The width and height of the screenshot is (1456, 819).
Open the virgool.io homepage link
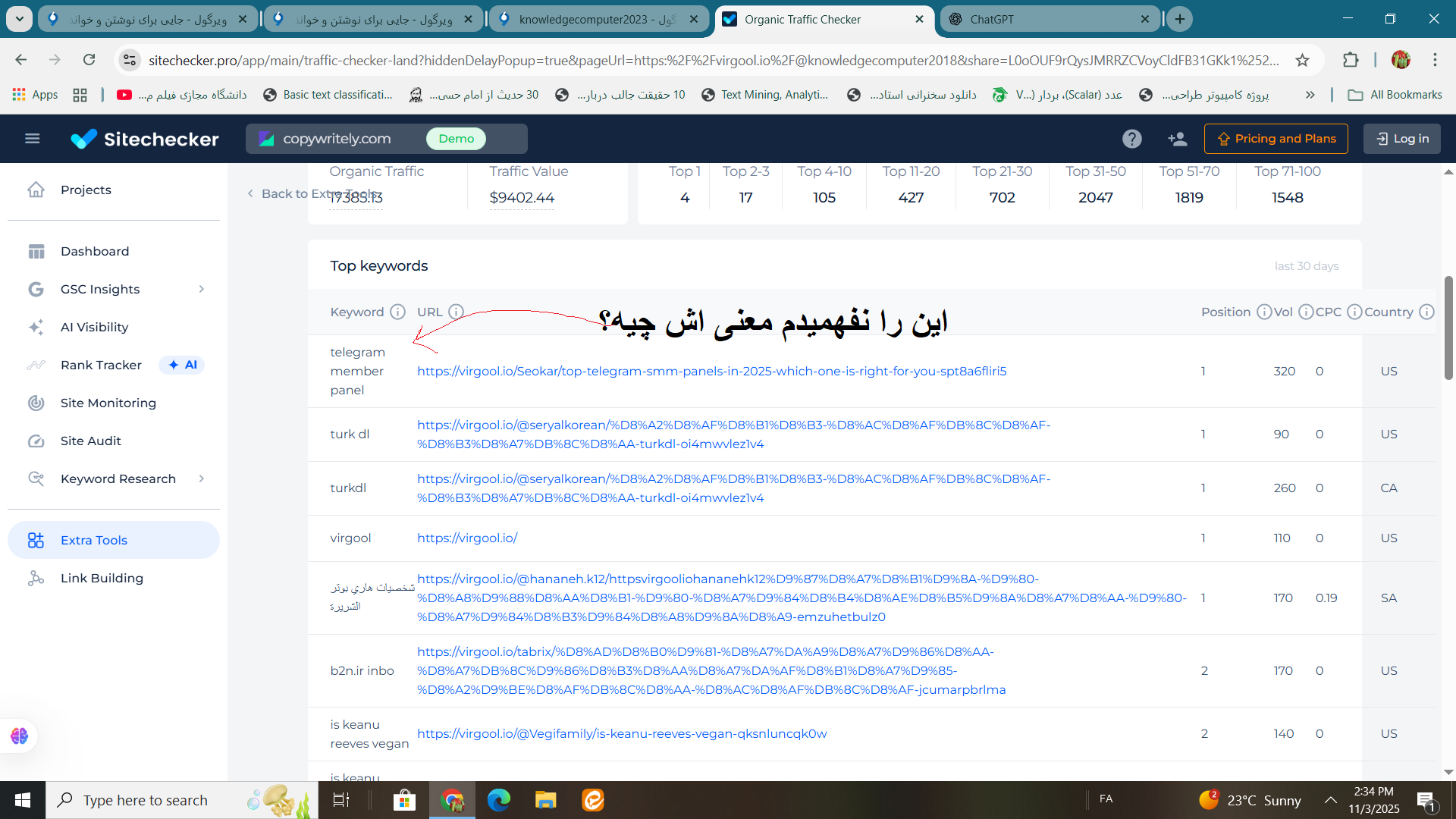[466, 538]
